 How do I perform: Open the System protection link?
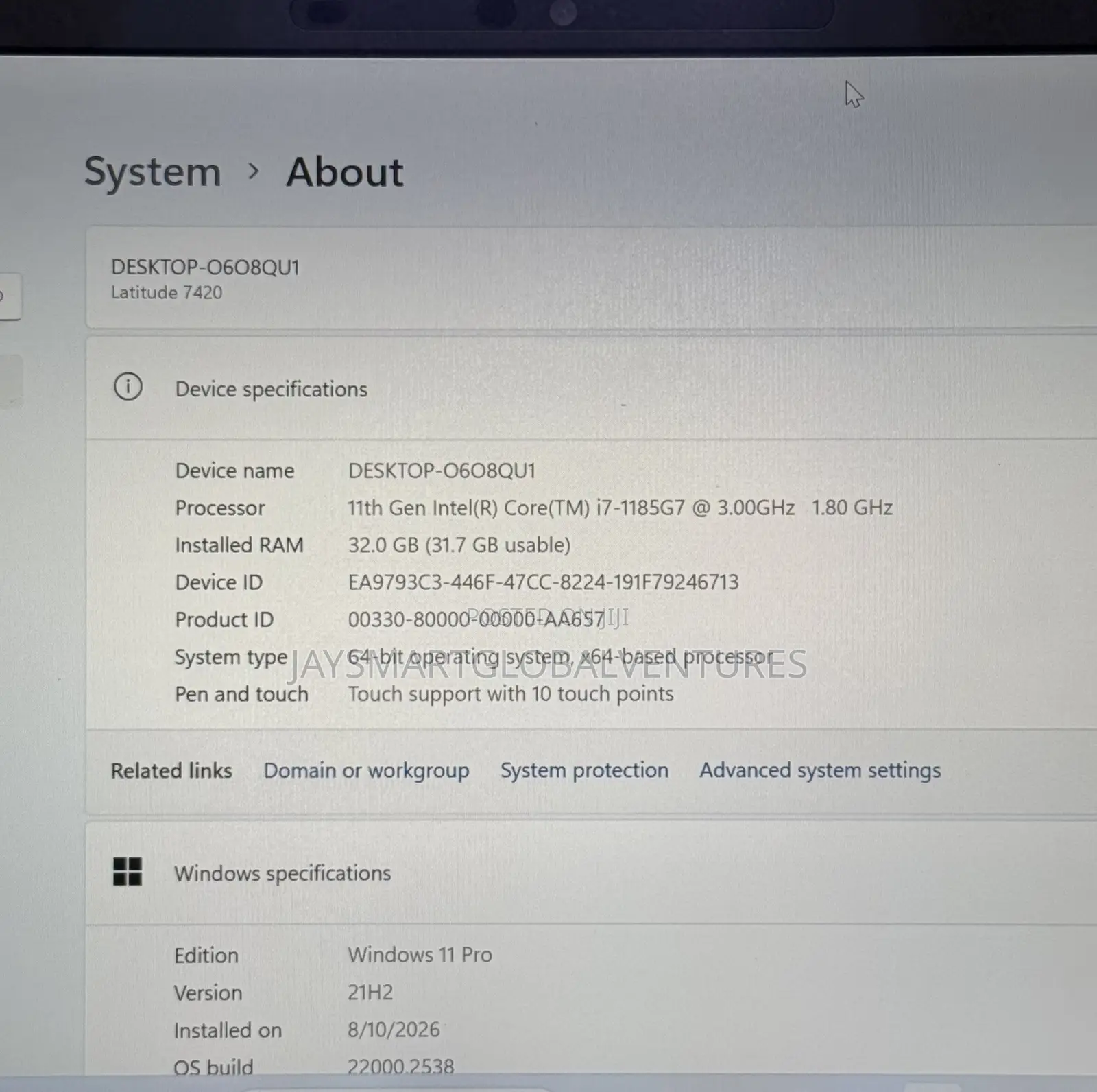click(x=584, y=770)
